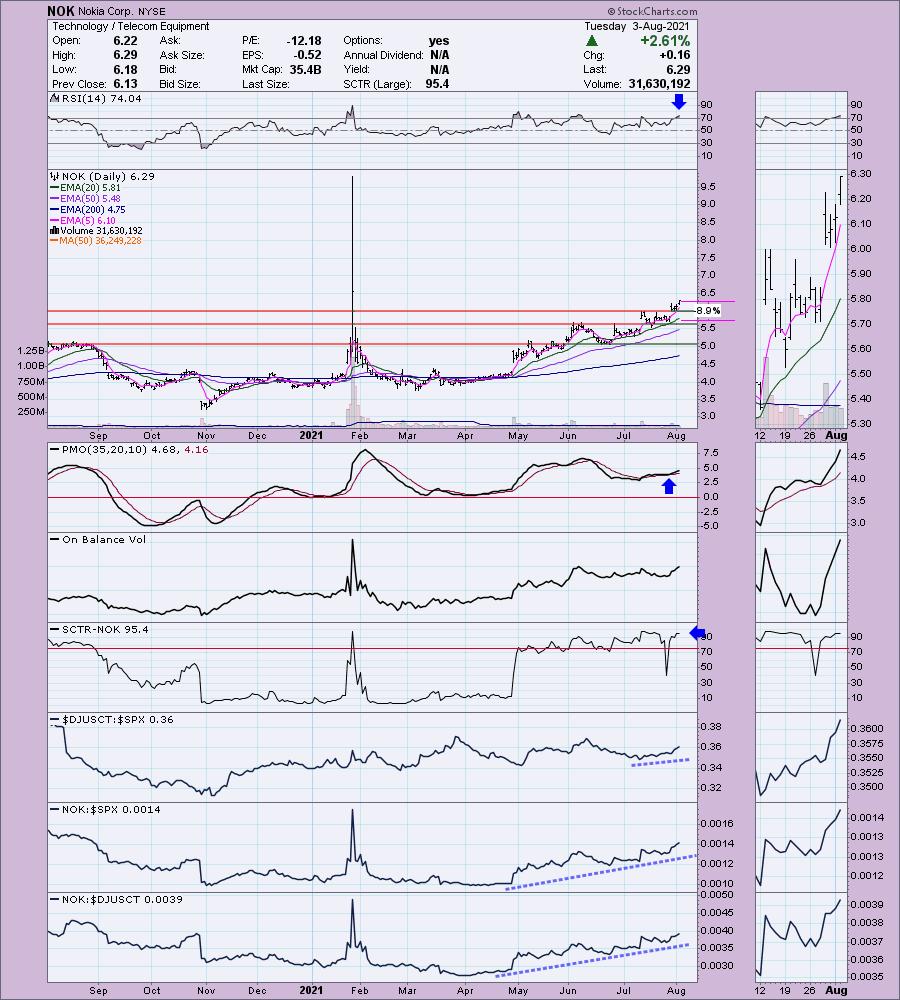900x1000 pixels.
Task: Click the 0.0039 axis label in the zoomed bottom panel
Action: click(867, 904)
